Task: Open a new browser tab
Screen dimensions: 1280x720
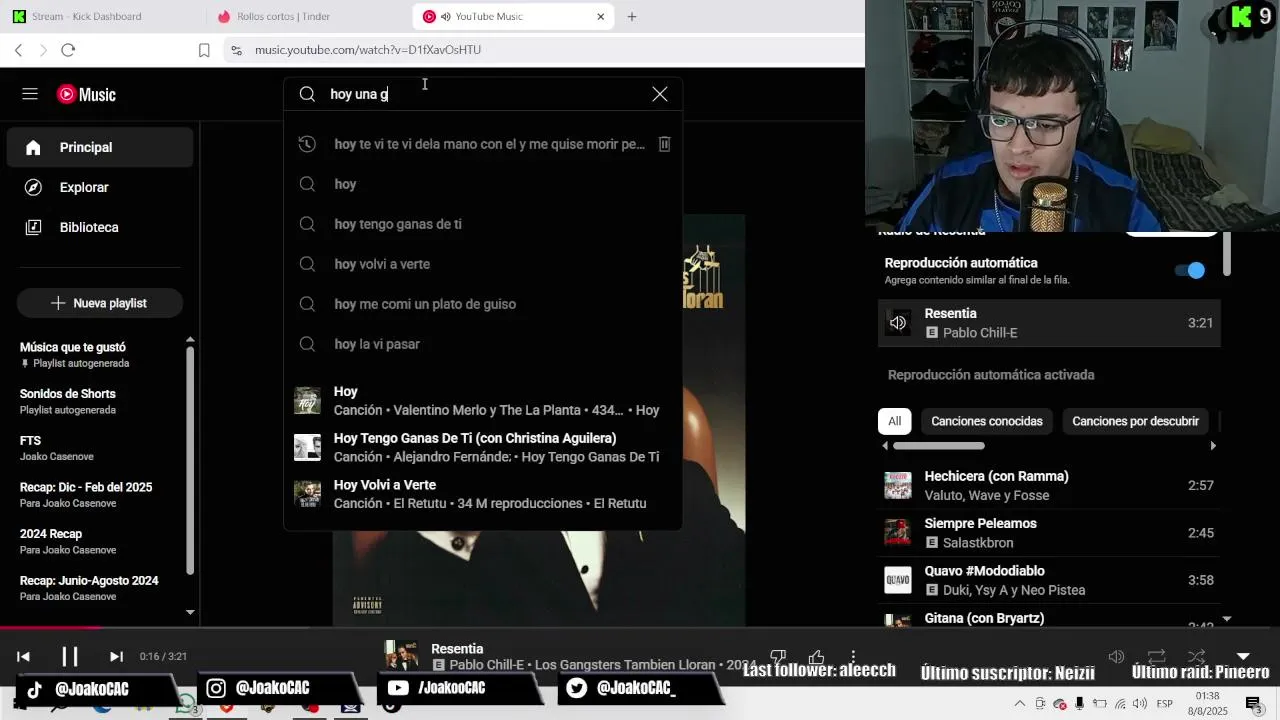Action: pyautogui.click(x=632, y=16)
